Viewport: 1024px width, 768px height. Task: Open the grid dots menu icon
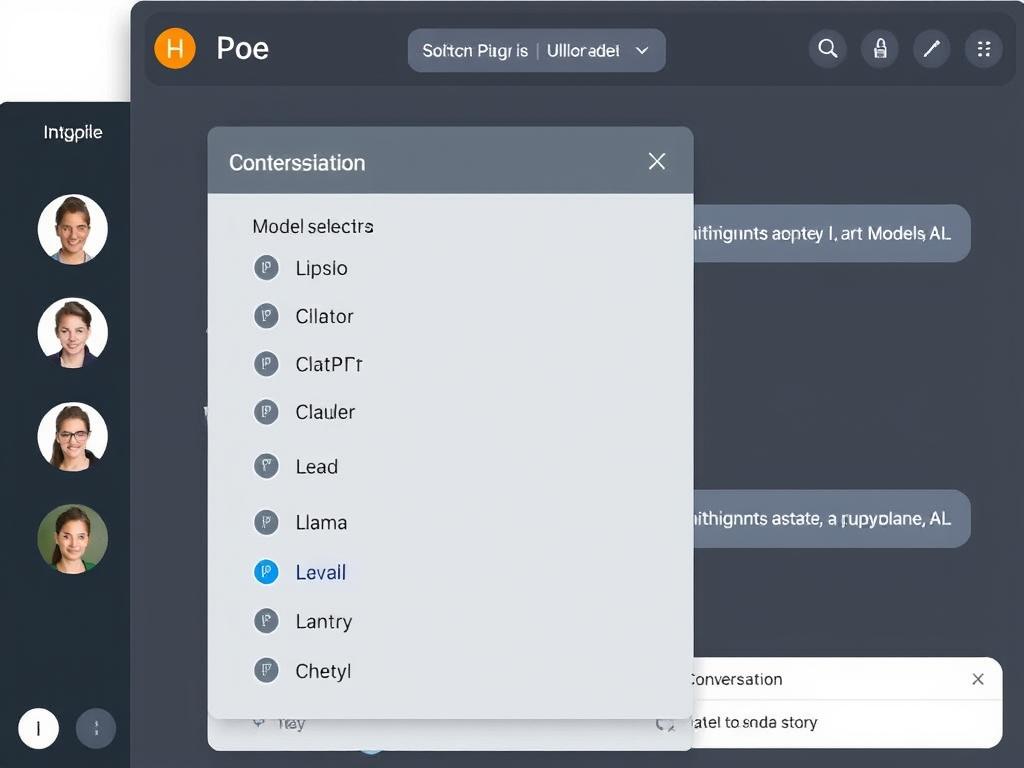point(984,48)
